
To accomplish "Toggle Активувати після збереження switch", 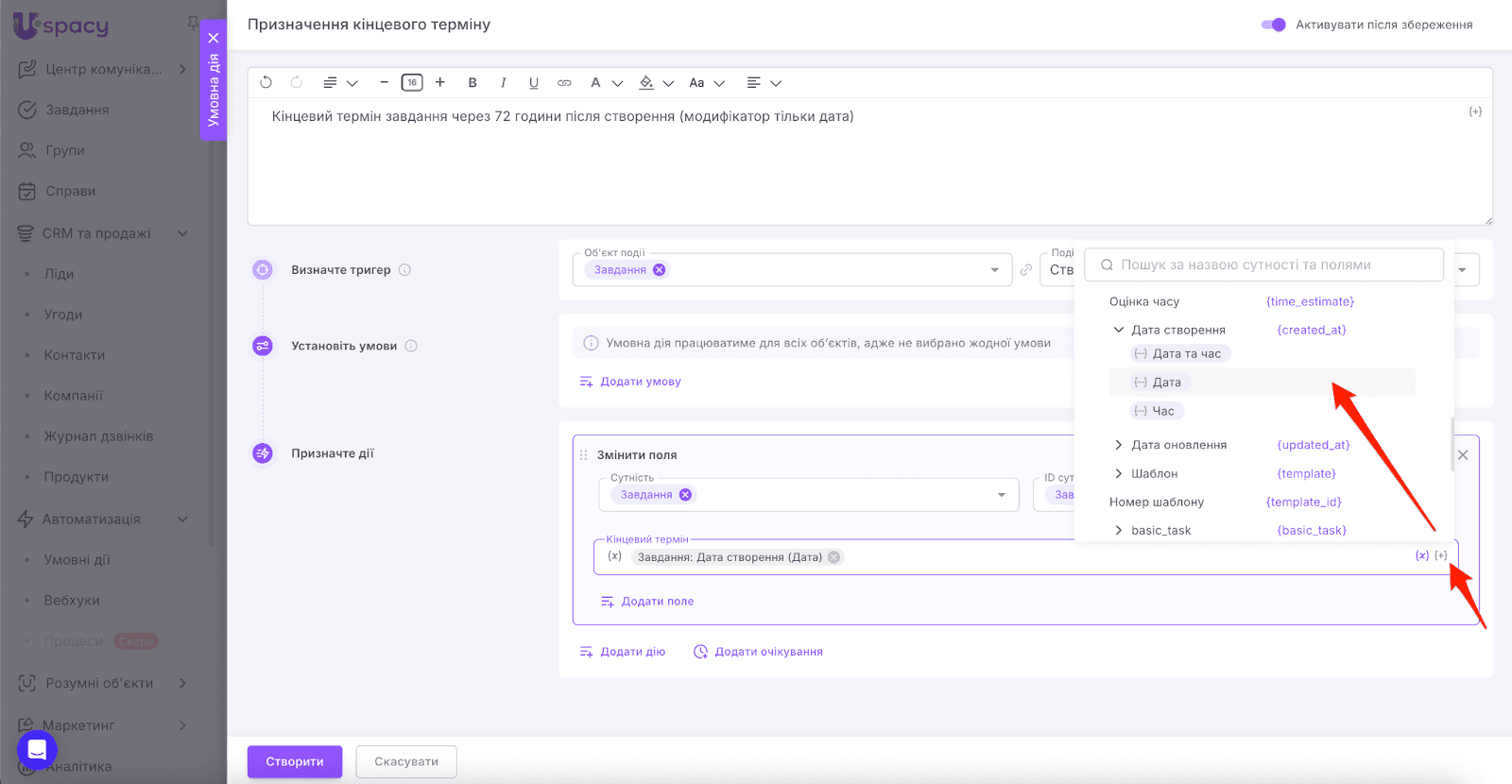I will 1273,25.
